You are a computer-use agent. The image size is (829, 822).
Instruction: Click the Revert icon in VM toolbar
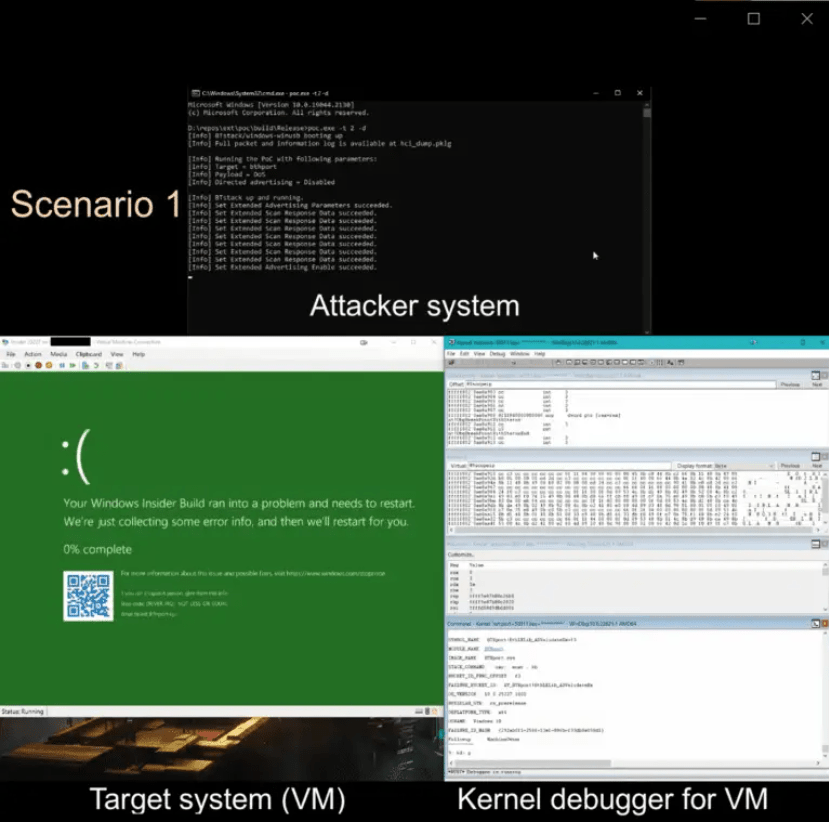[98, 365]
